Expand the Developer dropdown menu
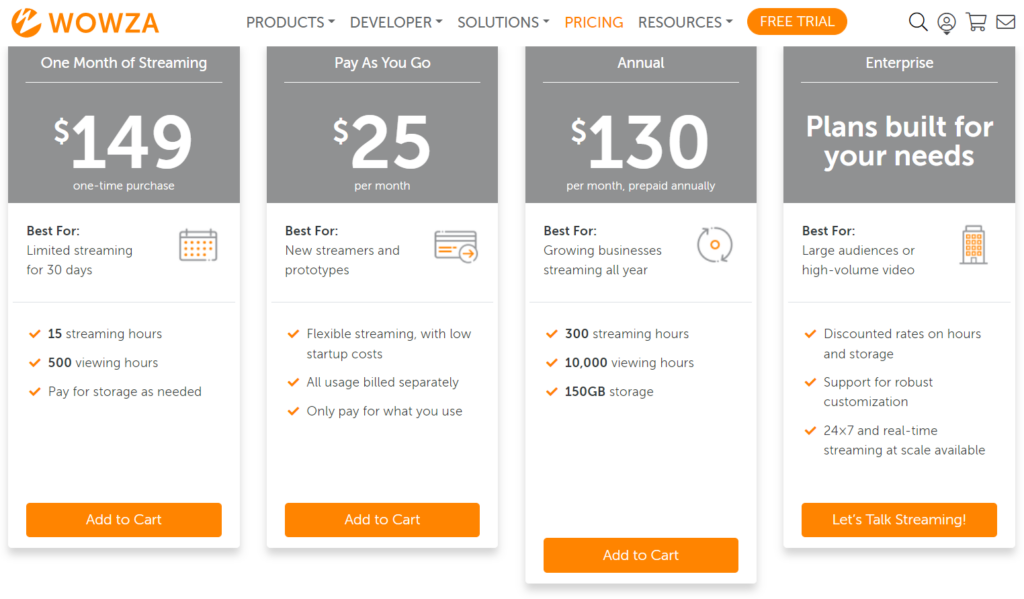The height and width of the screenshot is (599, 1024). click(x=396, y=22)
